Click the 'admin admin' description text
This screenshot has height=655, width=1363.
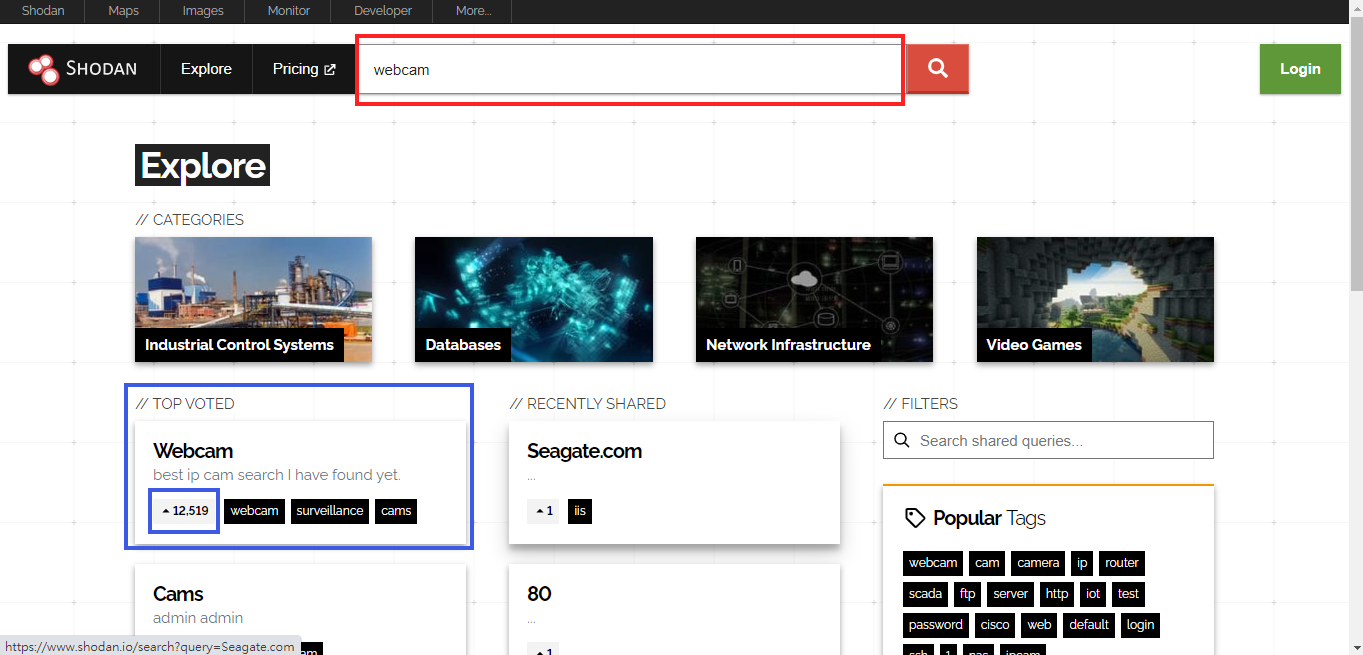click(198, 618)
